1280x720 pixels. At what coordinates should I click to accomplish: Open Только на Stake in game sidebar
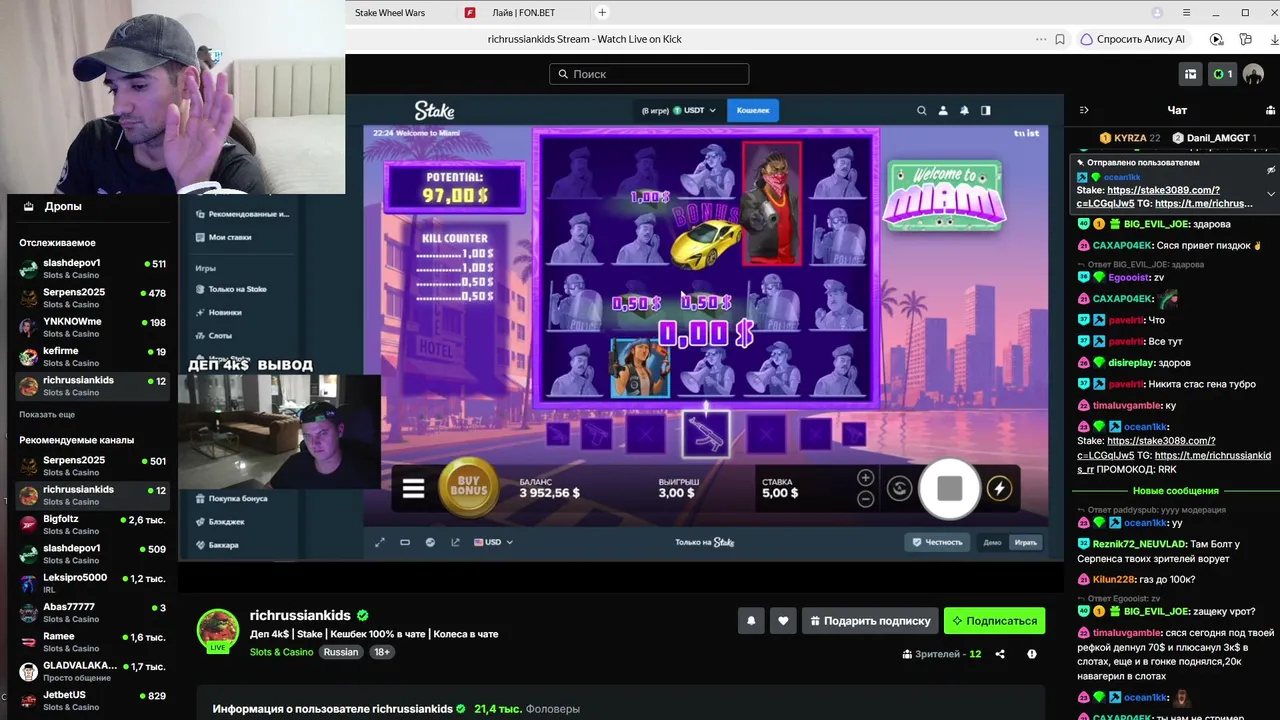(237, 289)
